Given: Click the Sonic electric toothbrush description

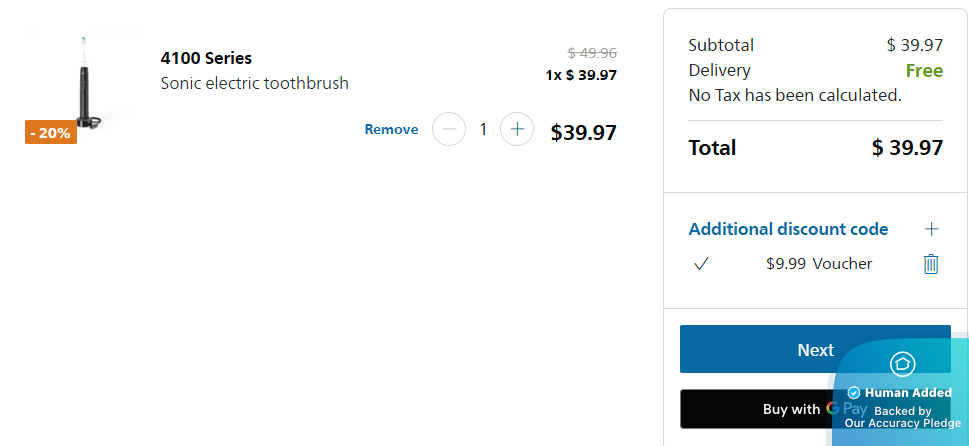Looking at the screenshot, I should [254, 83].
